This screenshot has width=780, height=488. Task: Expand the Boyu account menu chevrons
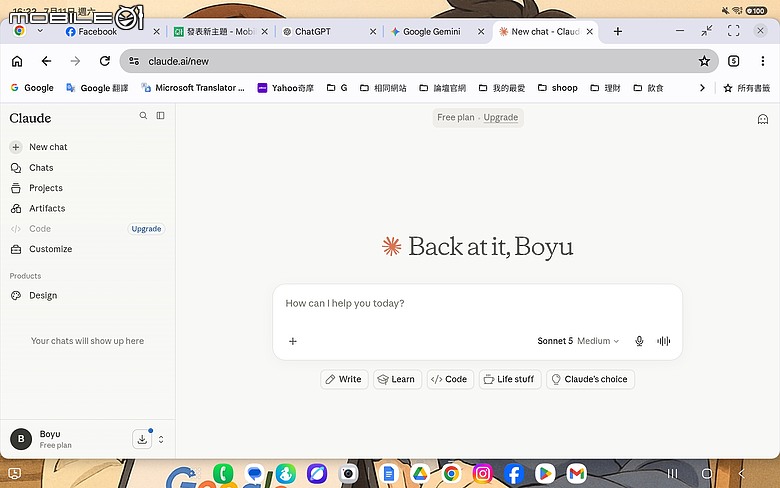click(x=161, y=439)
